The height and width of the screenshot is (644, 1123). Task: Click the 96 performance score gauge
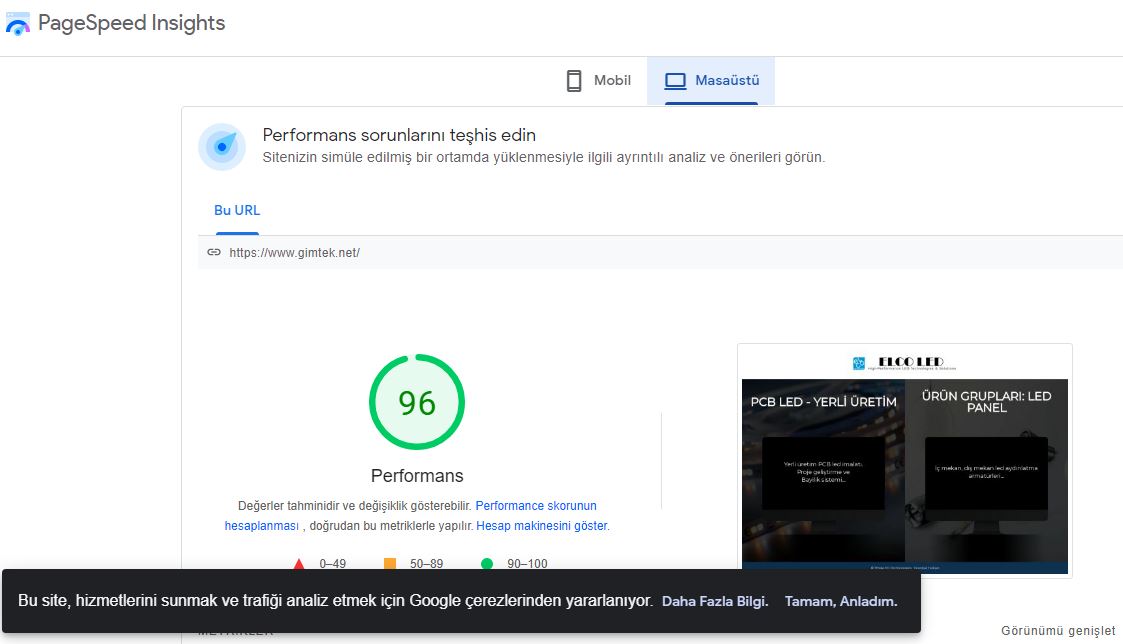tap(417, 402)
